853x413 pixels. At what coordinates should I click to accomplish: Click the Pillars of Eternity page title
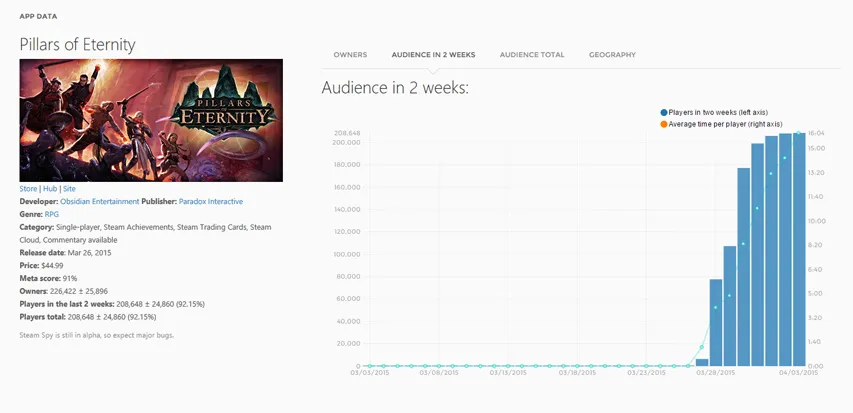coord(77,45)
